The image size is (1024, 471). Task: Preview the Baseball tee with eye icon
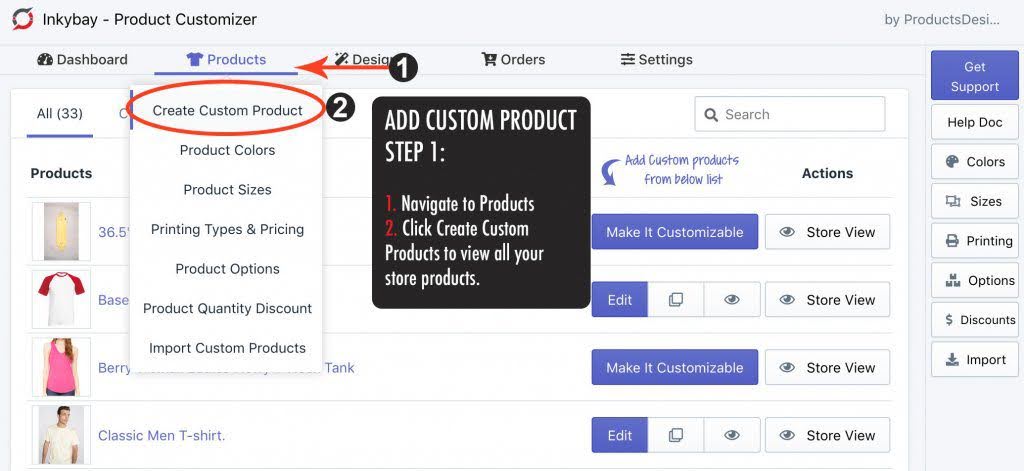(x=732, y=300)
